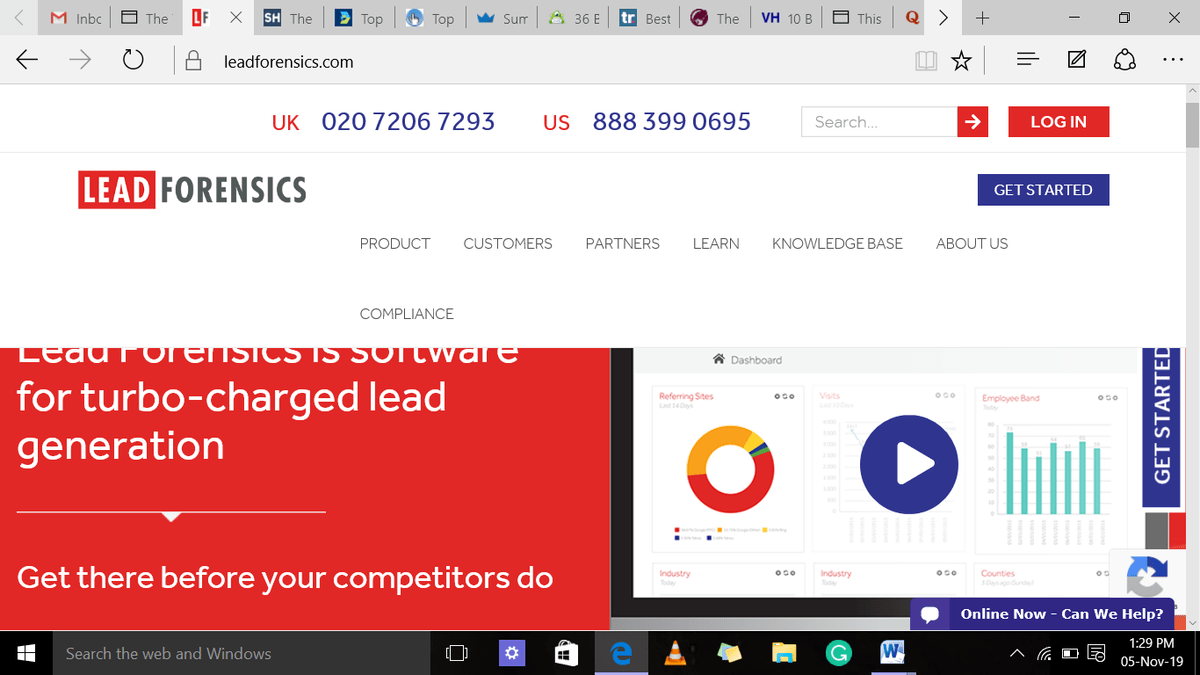Click the browser forward arrow
Image resolution: width=1200 pixels, height=675 pixels.
tap(80, 61)
